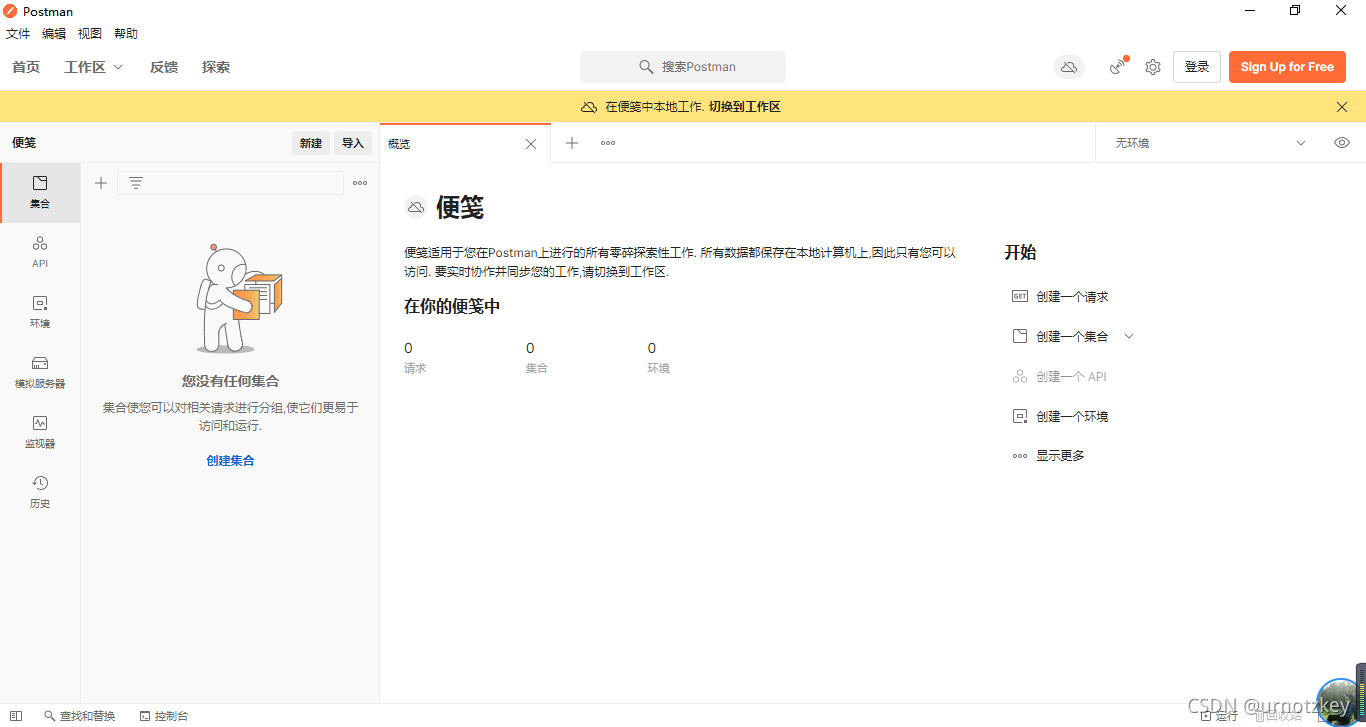Open the tab bar three-dots menu
This screenshot has height=727, width=1366.
point(608,143)
